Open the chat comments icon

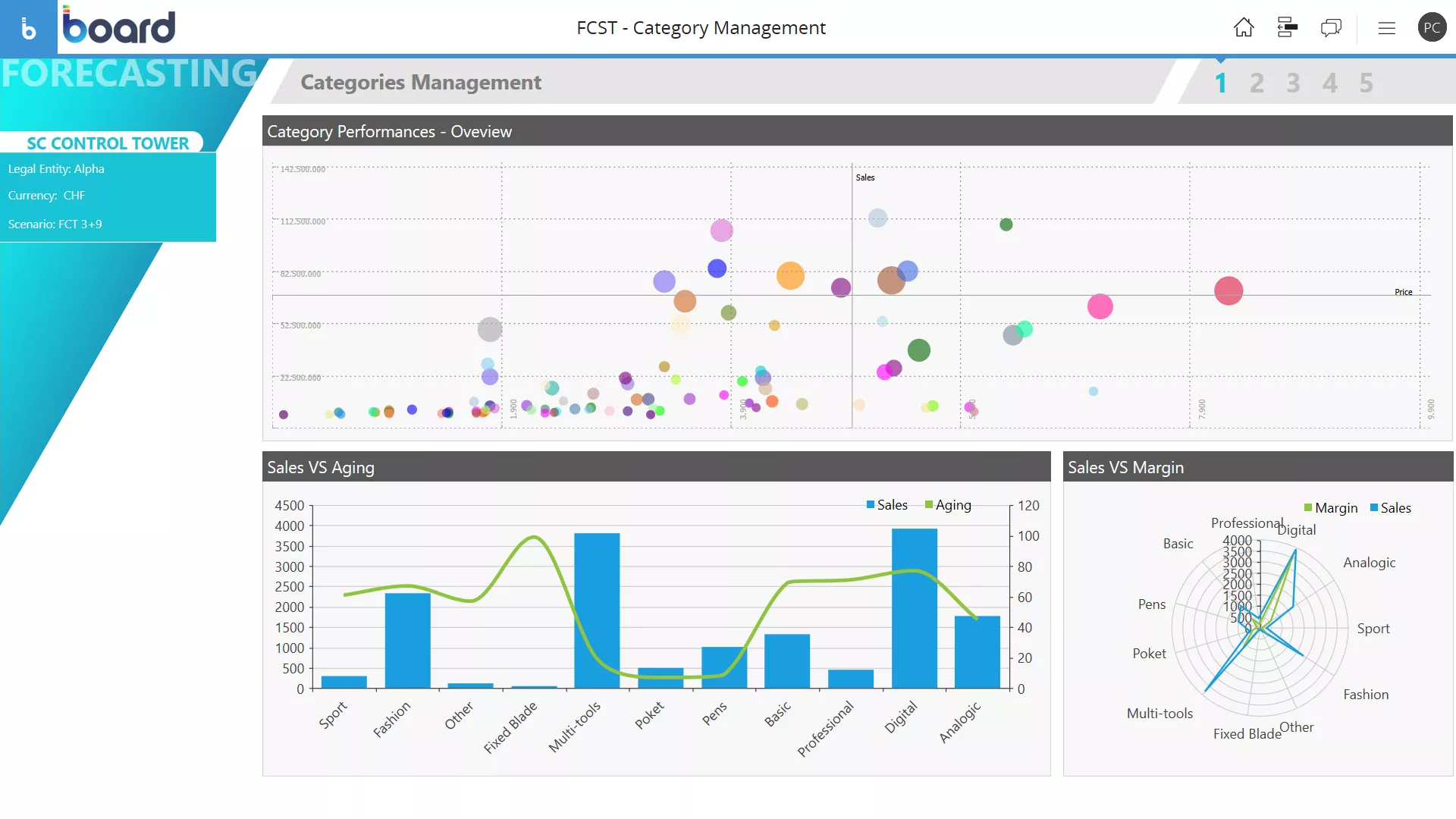click(x=1331, y=28)
